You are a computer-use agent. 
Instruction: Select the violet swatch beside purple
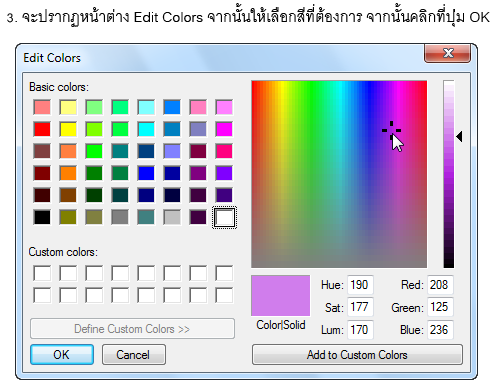click(224, 173)
